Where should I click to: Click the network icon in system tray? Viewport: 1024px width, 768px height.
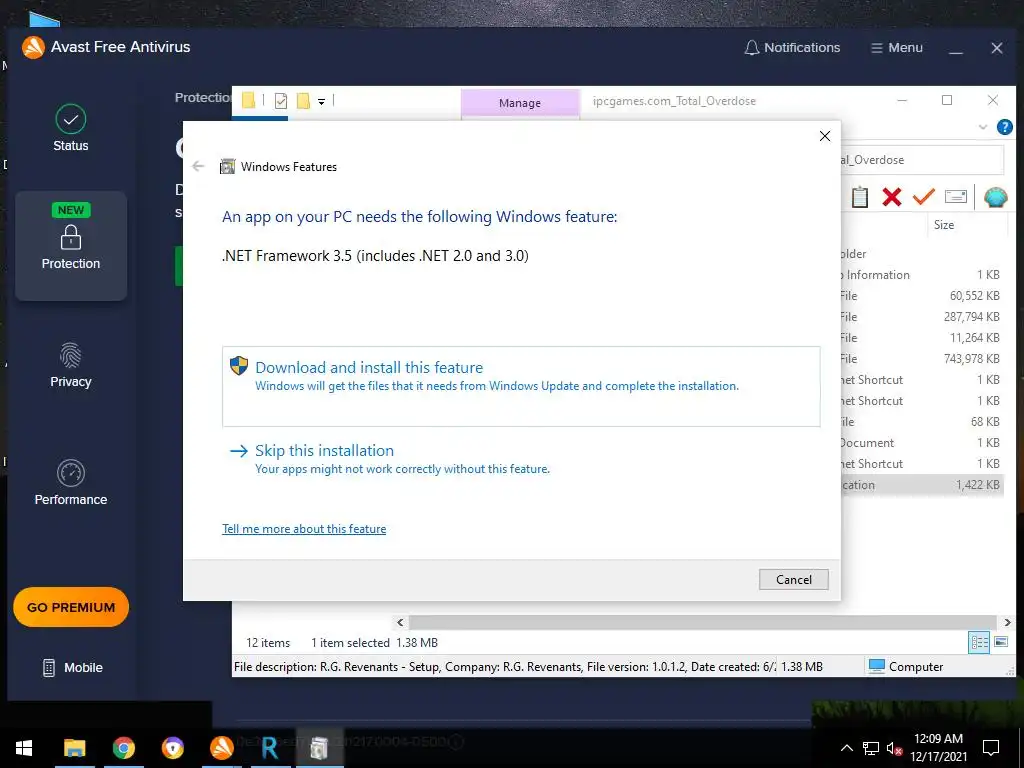[871, 748]
